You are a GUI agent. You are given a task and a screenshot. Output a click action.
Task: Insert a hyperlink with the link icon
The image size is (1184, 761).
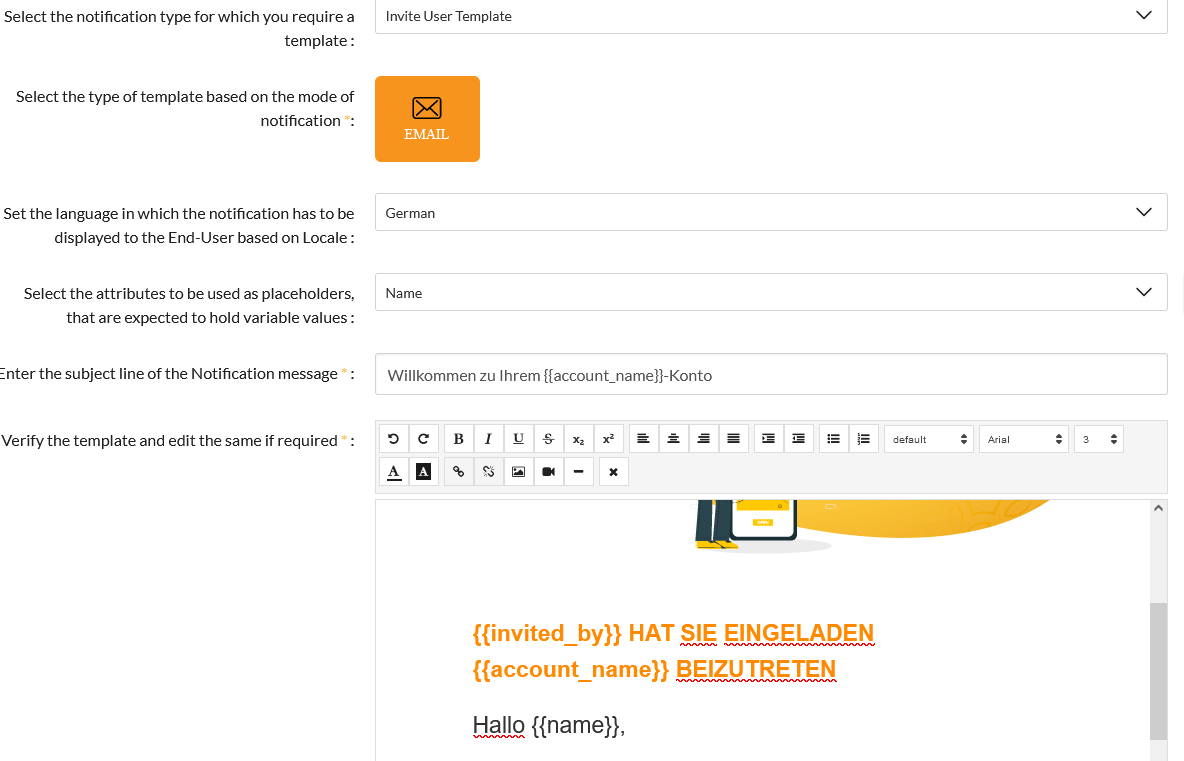[458, 471]
